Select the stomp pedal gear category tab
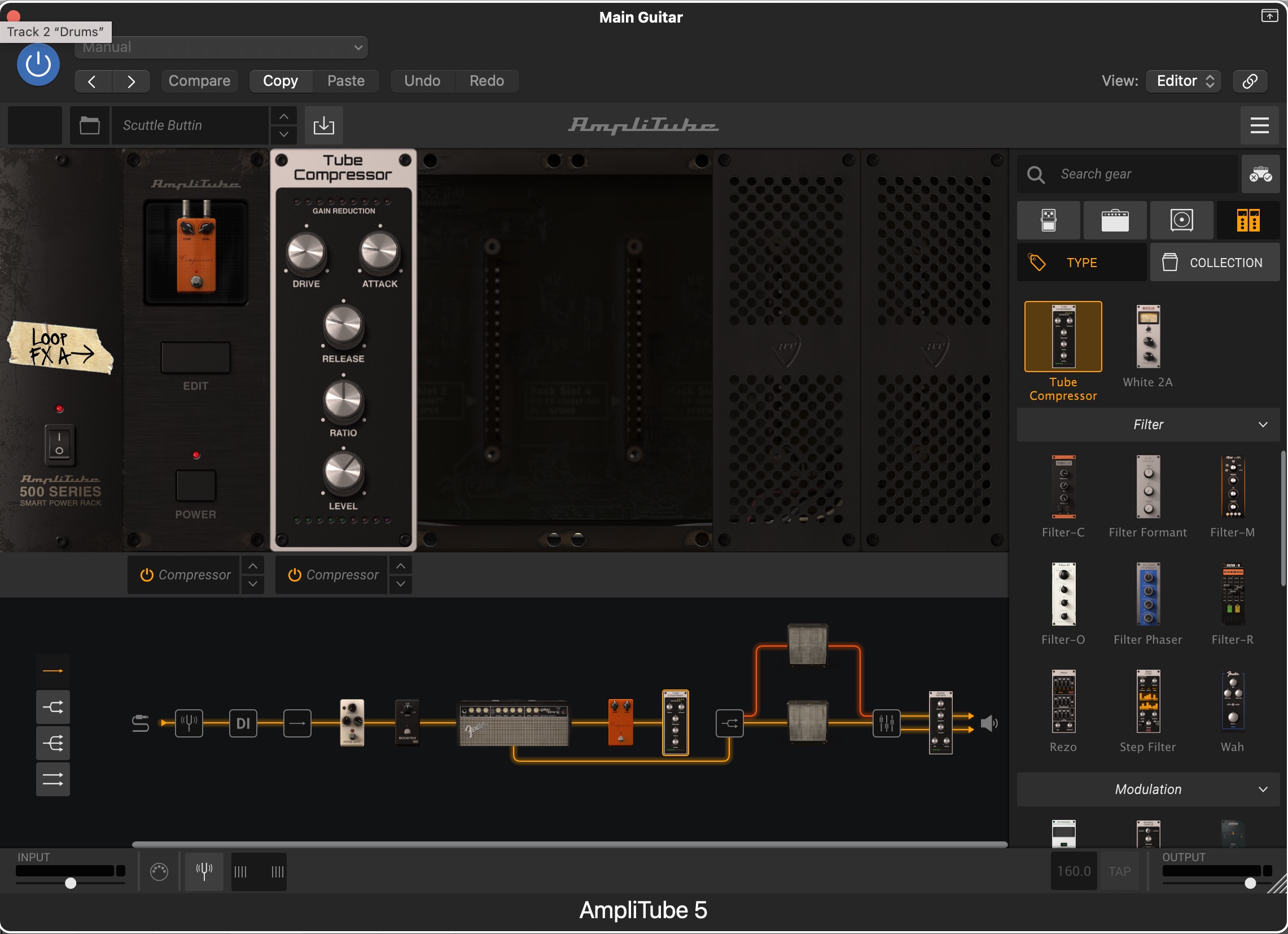This screenshot has height=934, width=1288. tap(1048, 220)
